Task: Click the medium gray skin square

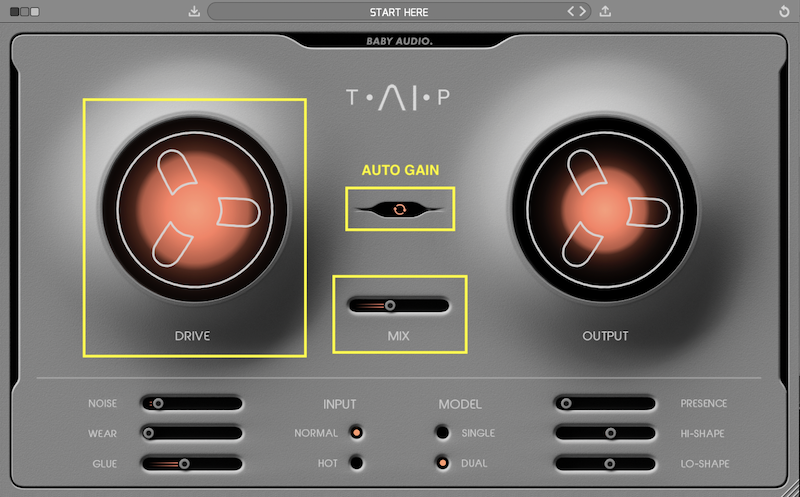Action: pyautogui.click(x=24, y=11)
